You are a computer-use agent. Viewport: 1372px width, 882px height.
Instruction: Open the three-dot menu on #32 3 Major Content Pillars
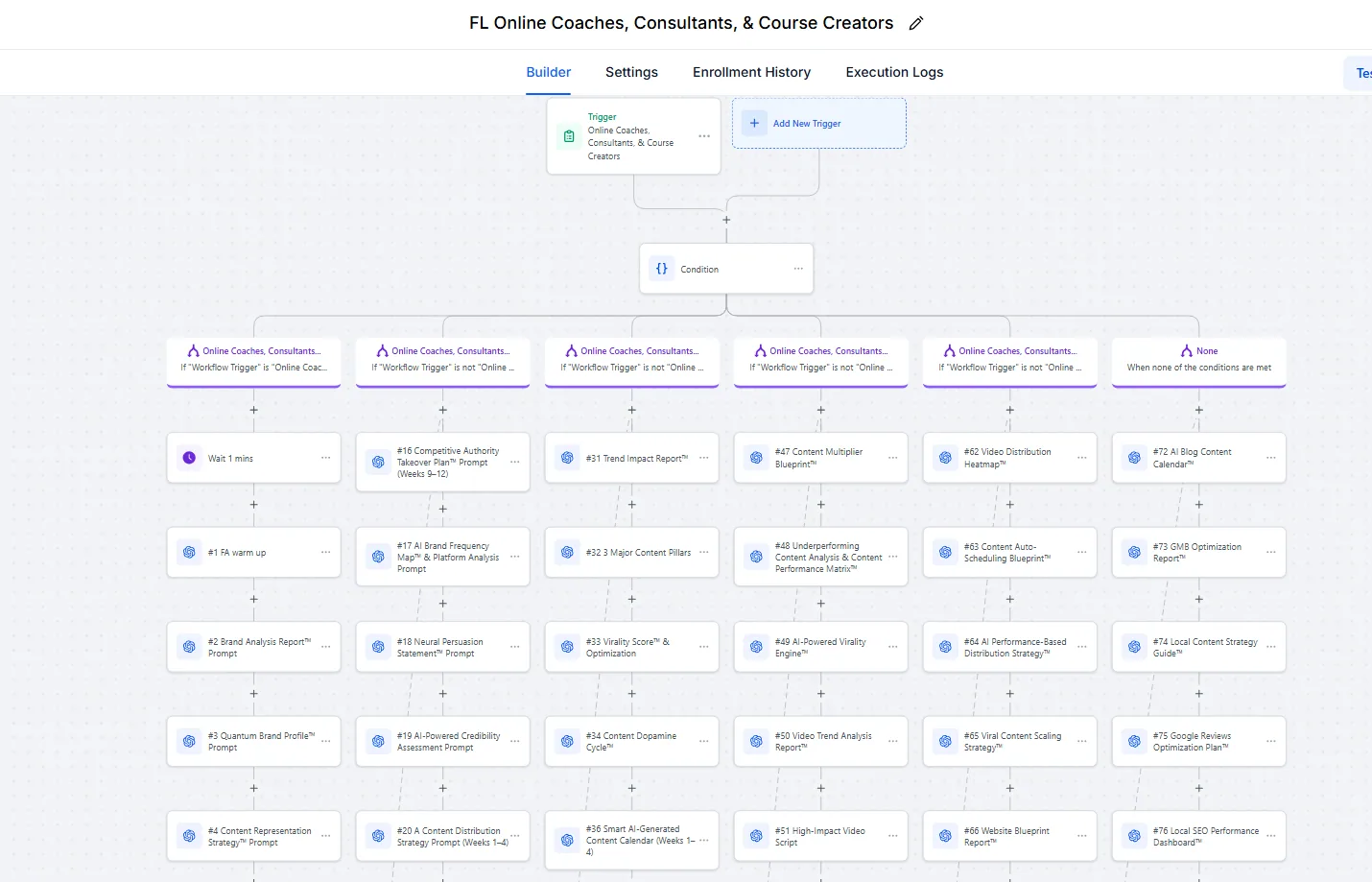703,552
